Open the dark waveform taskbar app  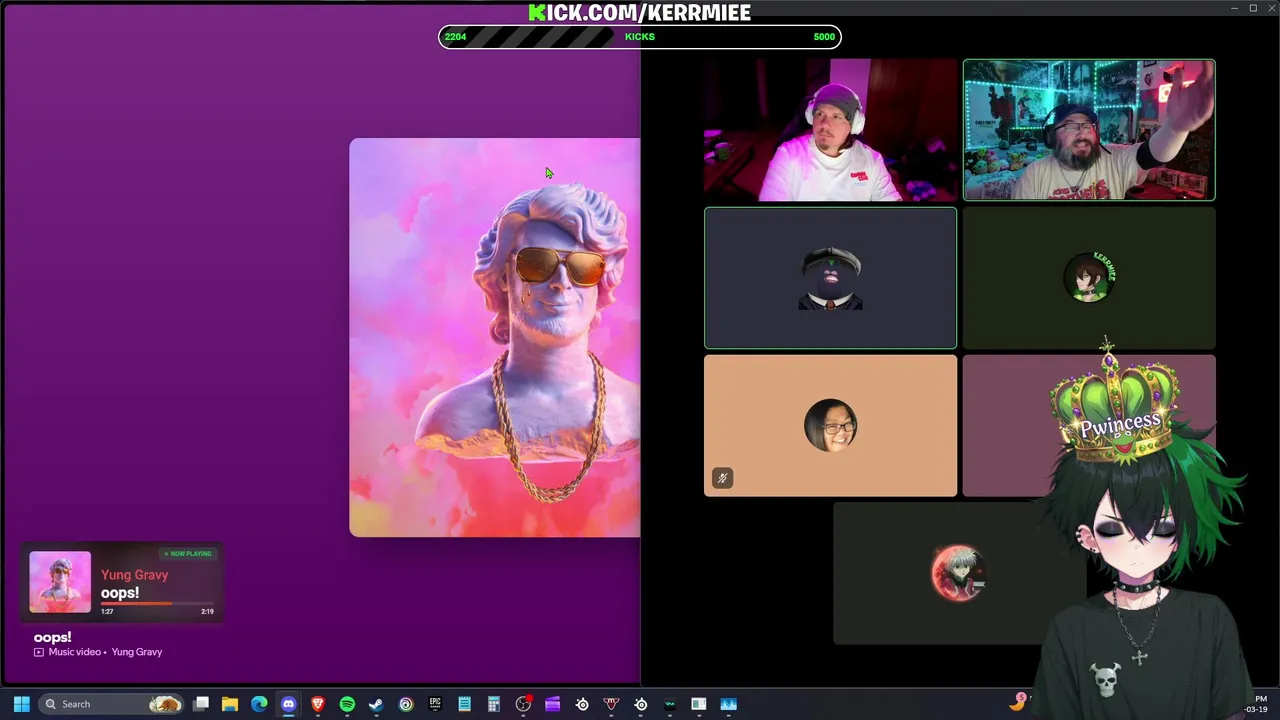click(669, 704)
